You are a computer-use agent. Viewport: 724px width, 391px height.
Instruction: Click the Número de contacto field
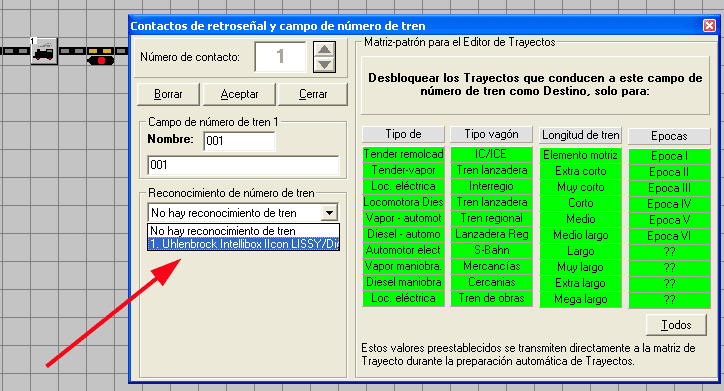pos(280,57)
